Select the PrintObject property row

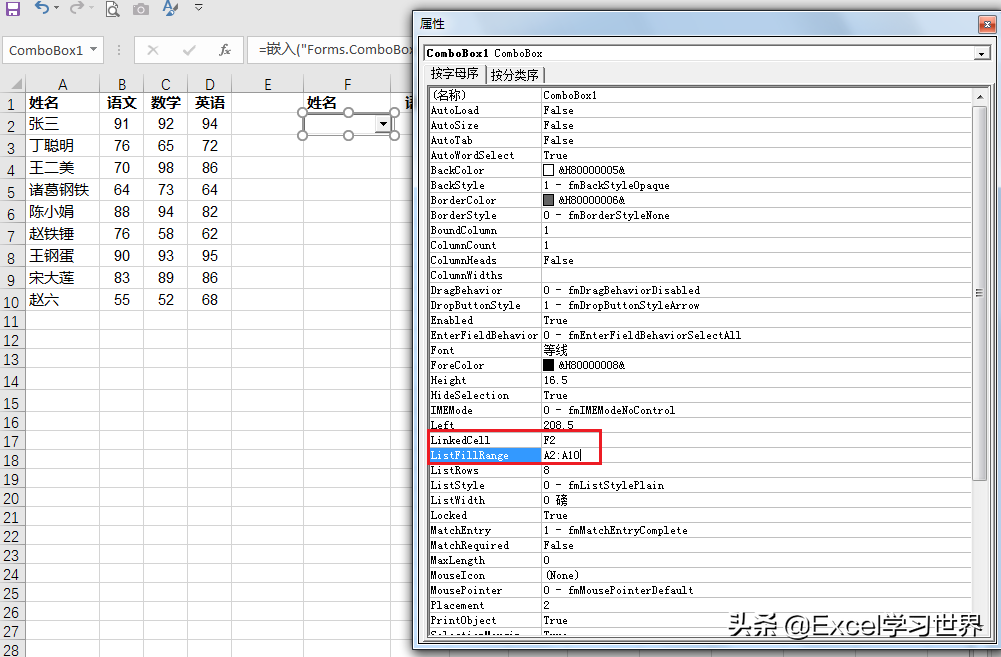pos(700,621)
